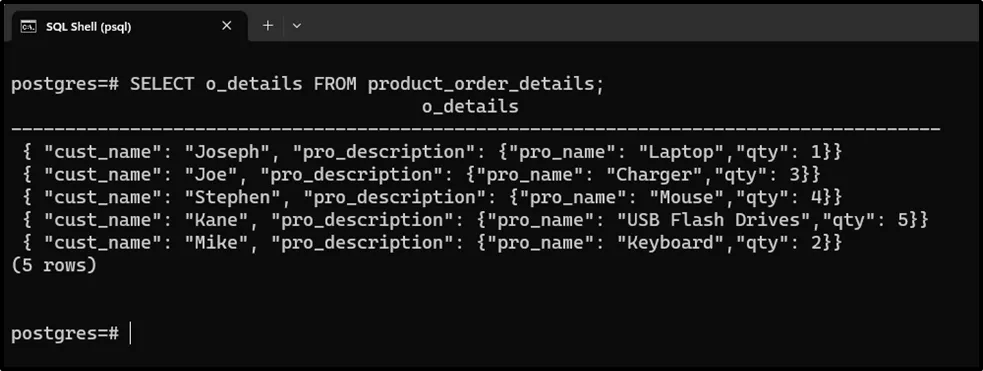Close the SQL Shell (psql) tab

click(226, 26)
